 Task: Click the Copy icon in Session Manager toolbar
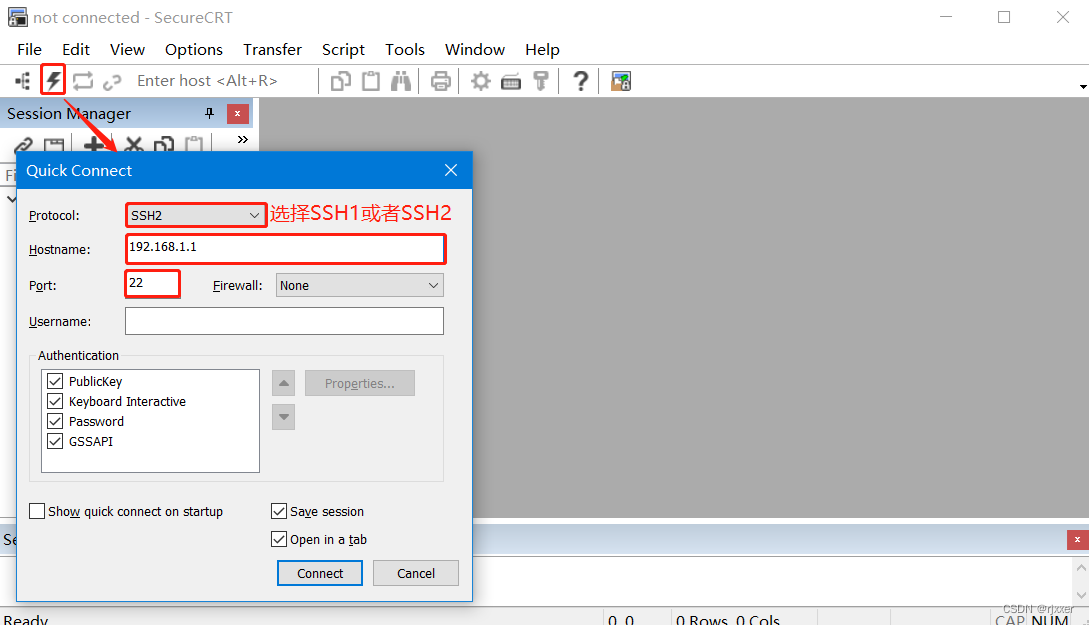(164, 144)
